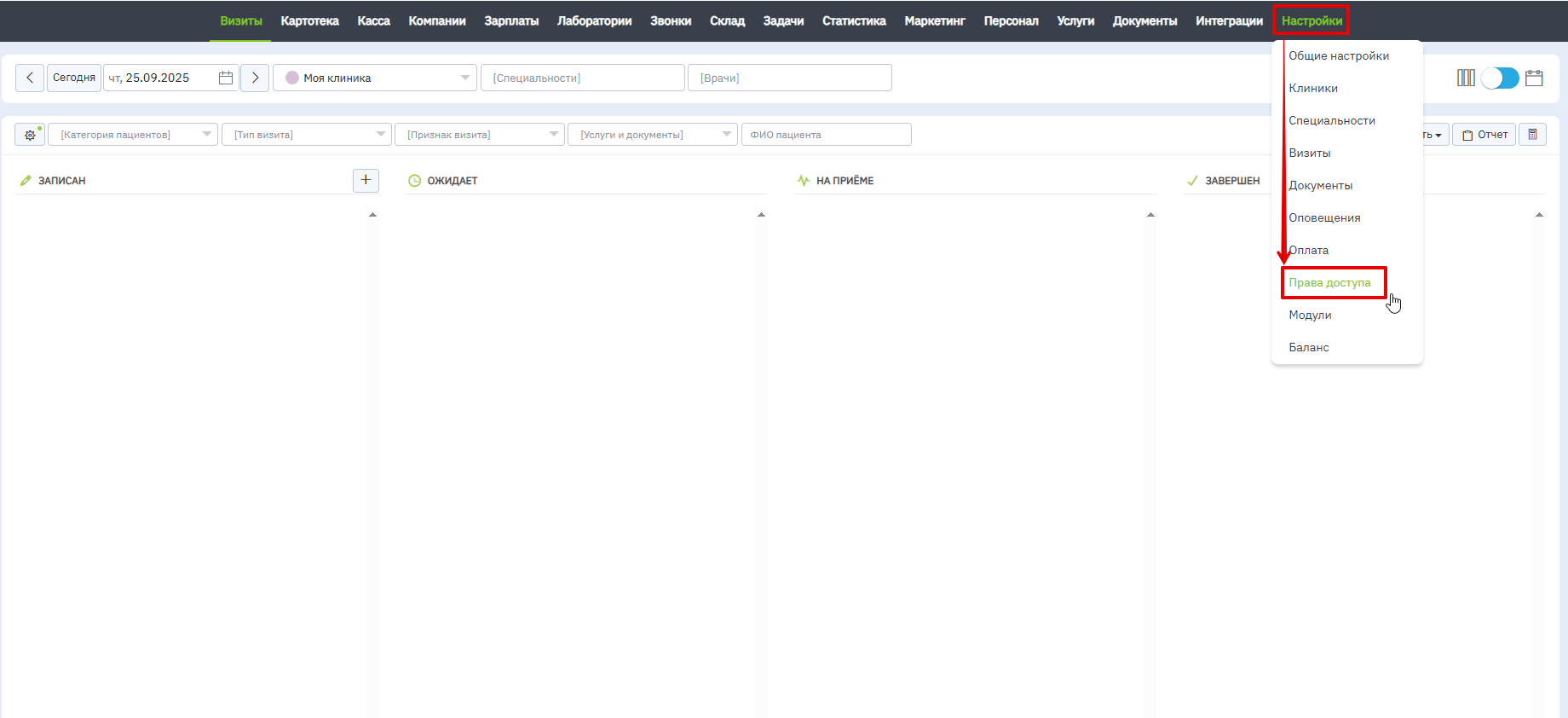Screen dimensions: 1568x718
Task: Switch to calendar view icon
Action: (x=1534, y=78)
